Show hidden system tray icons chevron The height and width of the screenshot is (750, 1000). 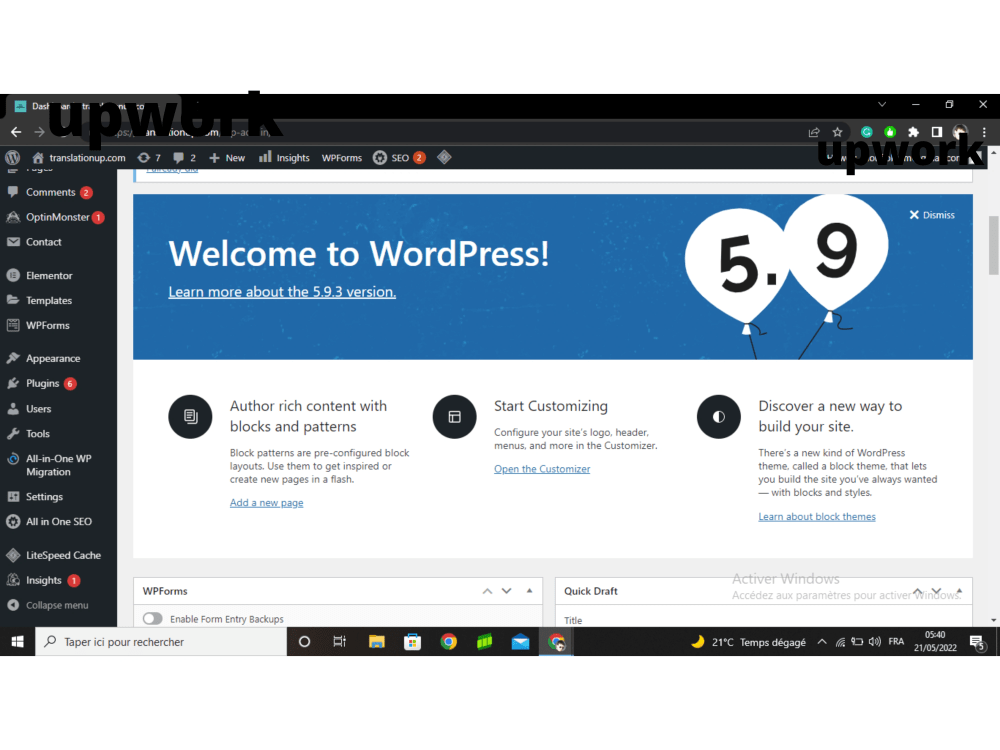click(822, 642)
